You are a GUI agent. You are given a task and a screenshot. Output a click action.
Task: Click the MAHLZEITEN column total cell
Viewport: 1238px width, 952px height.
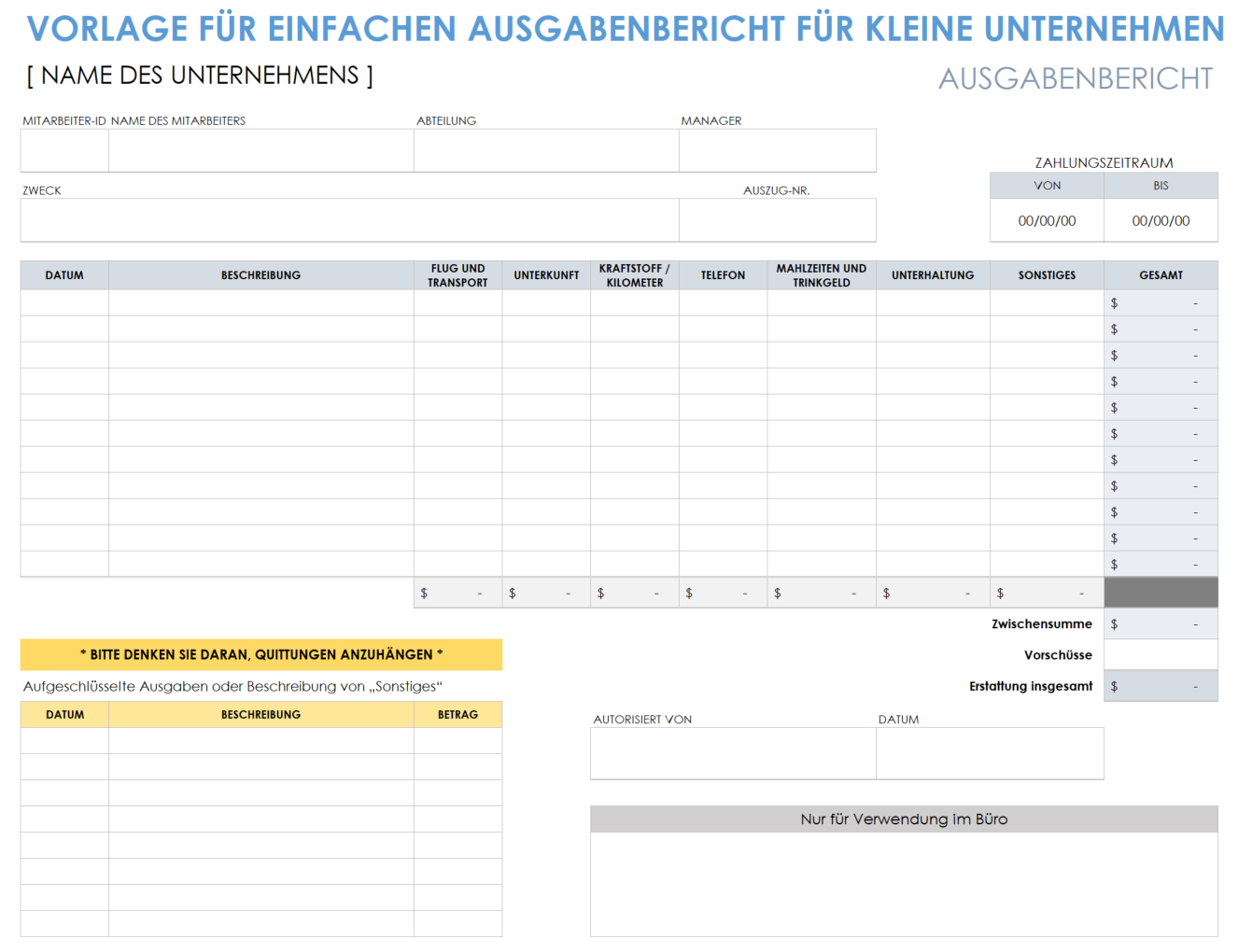coord(822,593)
